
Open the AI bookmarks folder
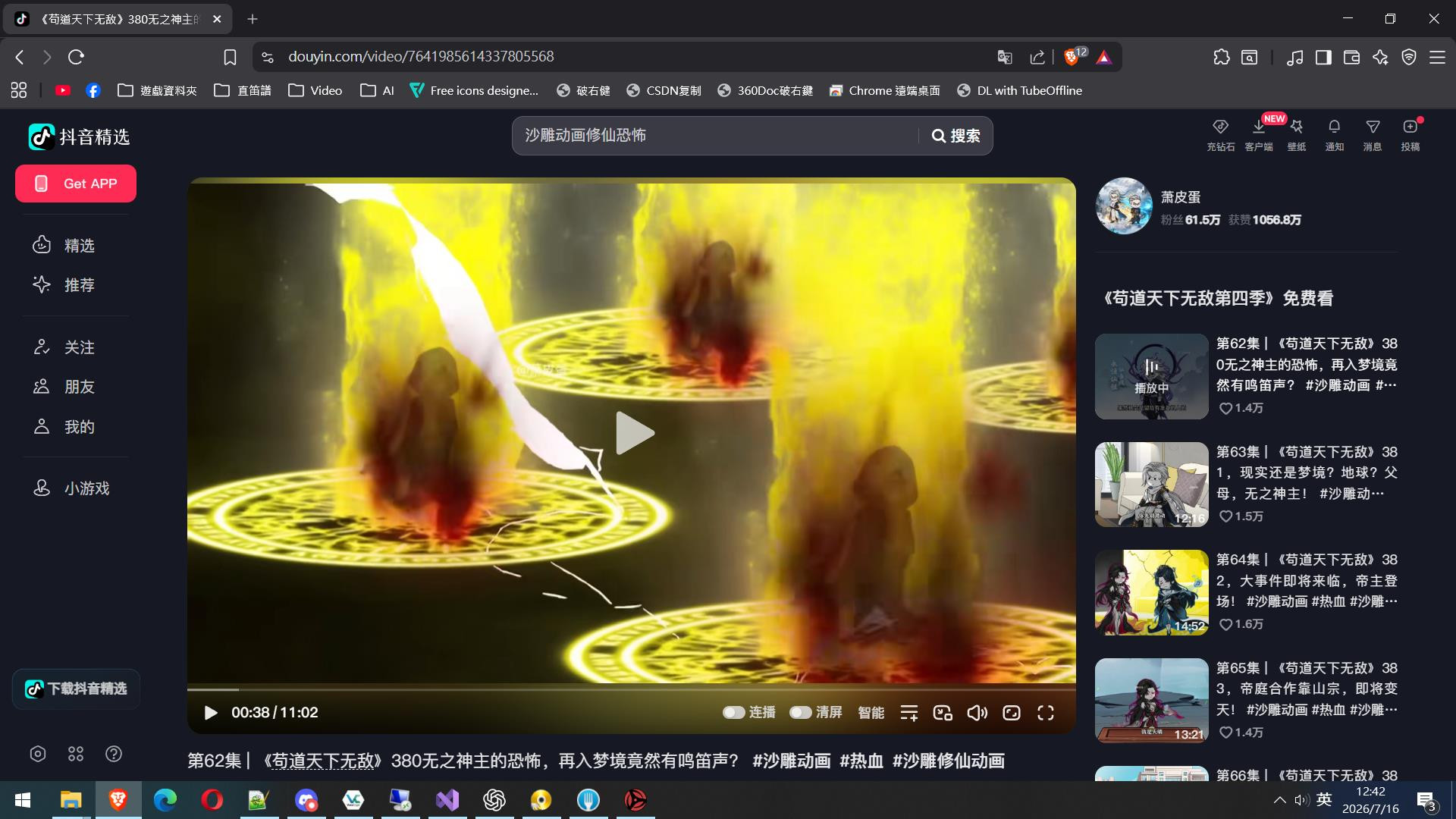pos(378,90)
